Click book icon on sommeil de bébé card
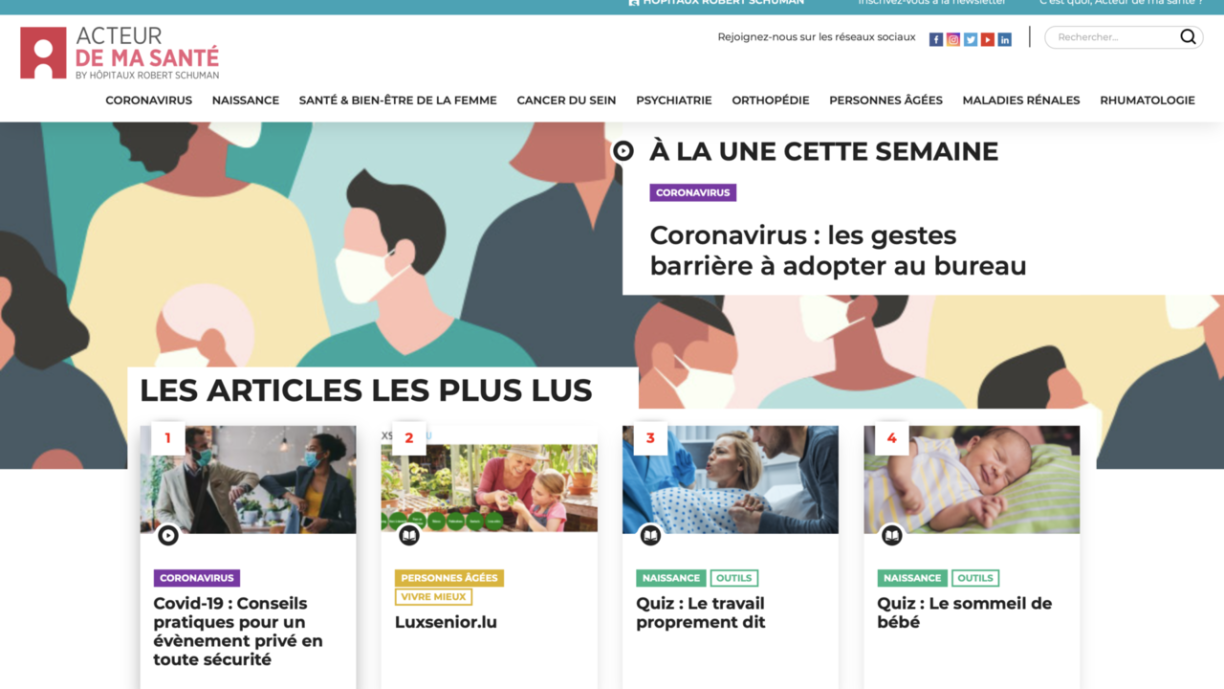 click(x=892, y=535)
